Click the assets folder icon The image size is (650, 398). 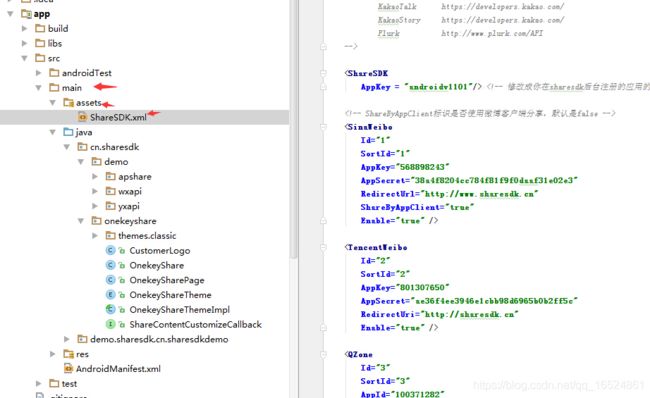click(x=68, y=102)
